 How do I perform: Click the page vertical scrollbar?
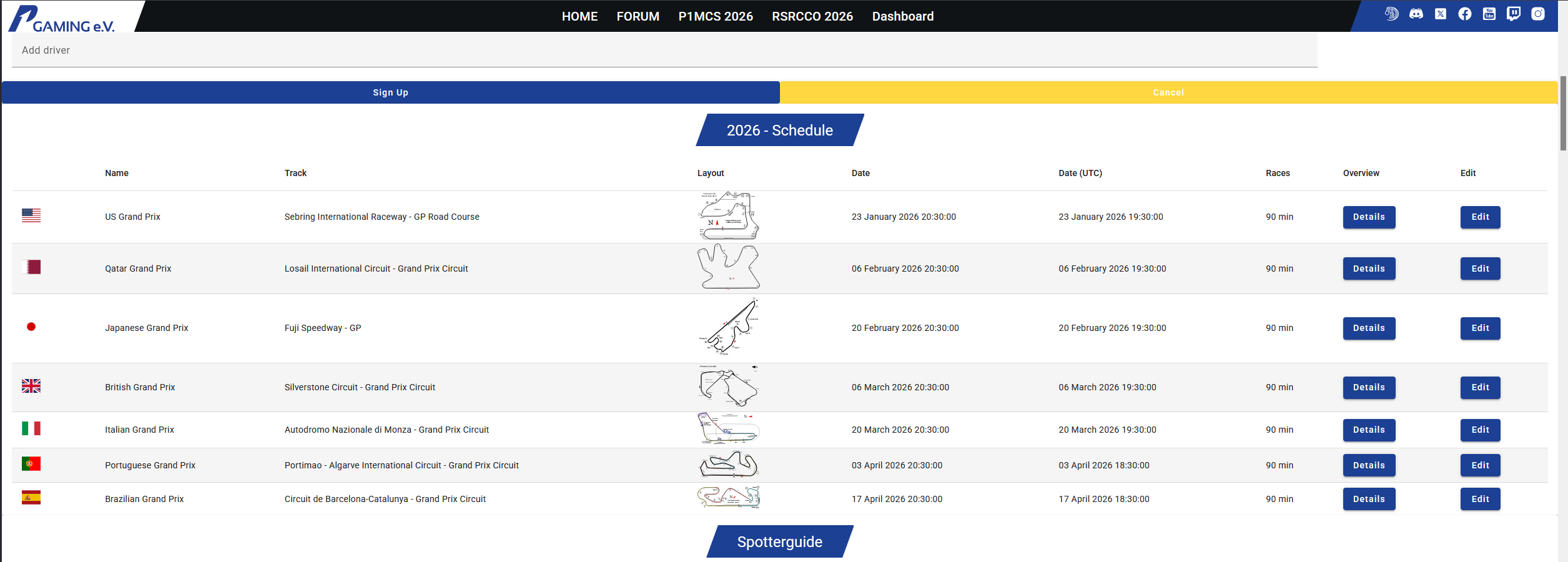tap(1562, 112)
